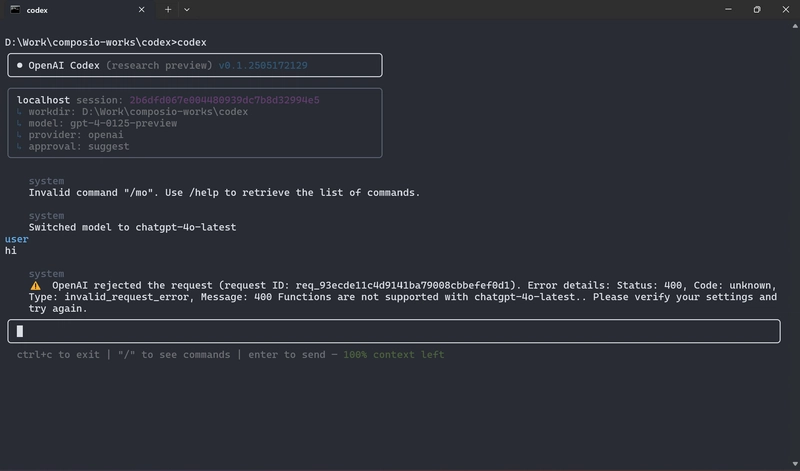Click the 'localhost' session label
Viewport: 800px width, 471px height.
tap(43, 100)
